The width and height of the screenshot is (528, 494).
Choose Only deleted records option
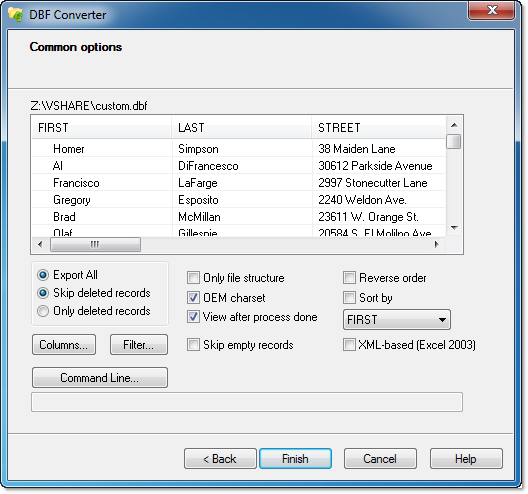(x=43, y=311)
